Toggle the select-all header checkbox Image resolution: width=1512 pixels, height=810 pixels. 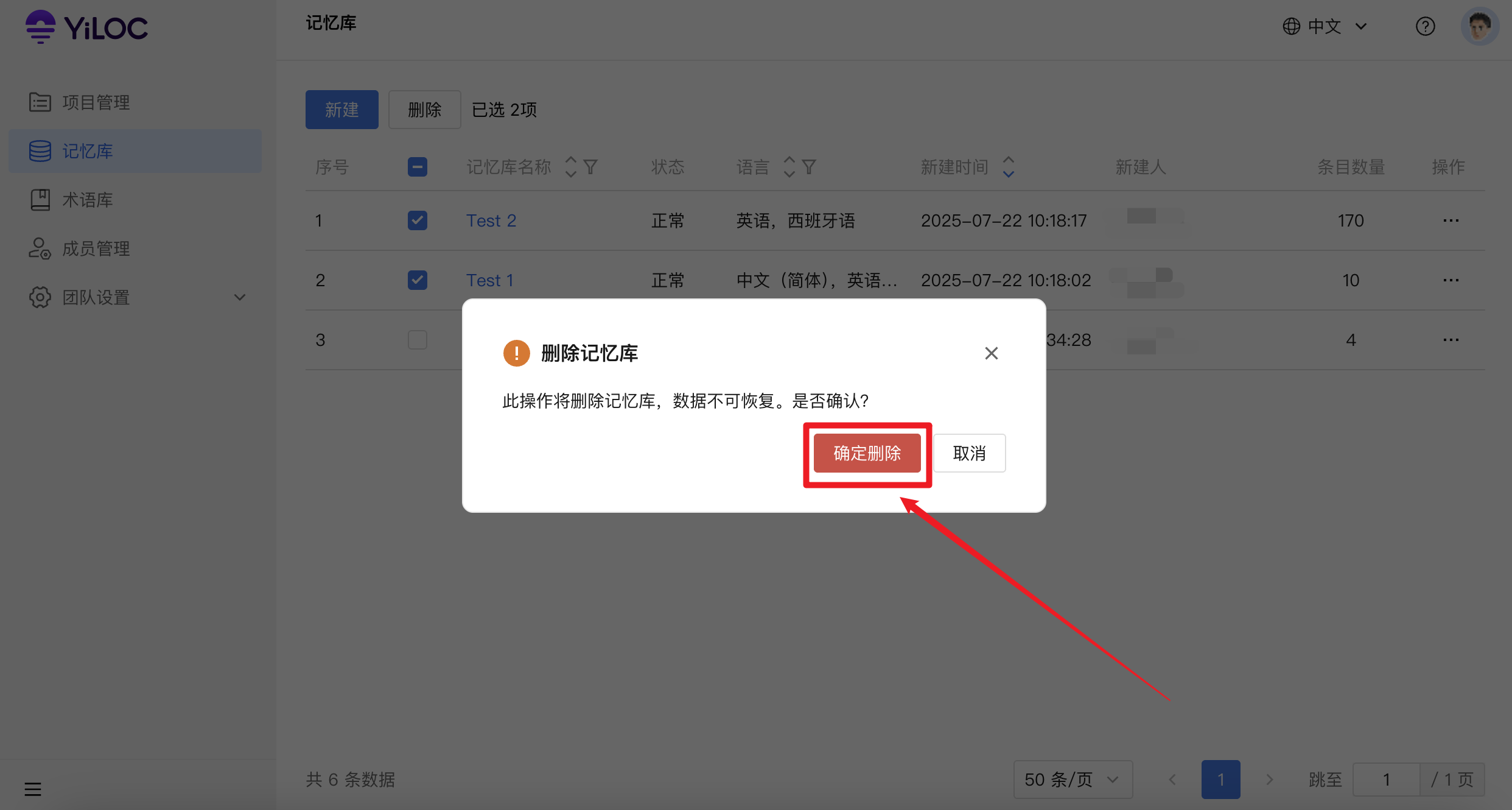point(418,167)
